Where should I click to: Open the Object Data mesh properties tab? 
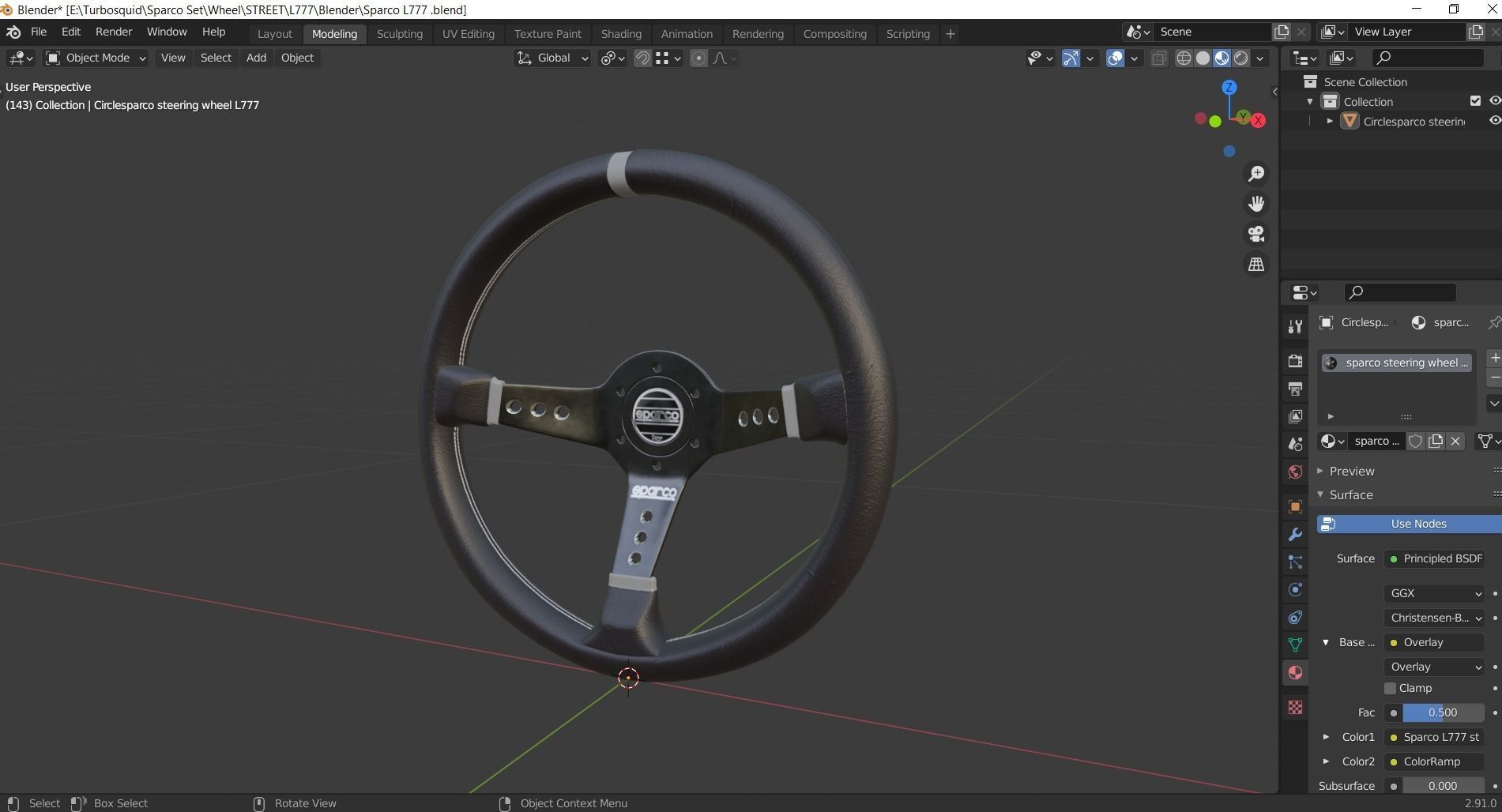1295,645
